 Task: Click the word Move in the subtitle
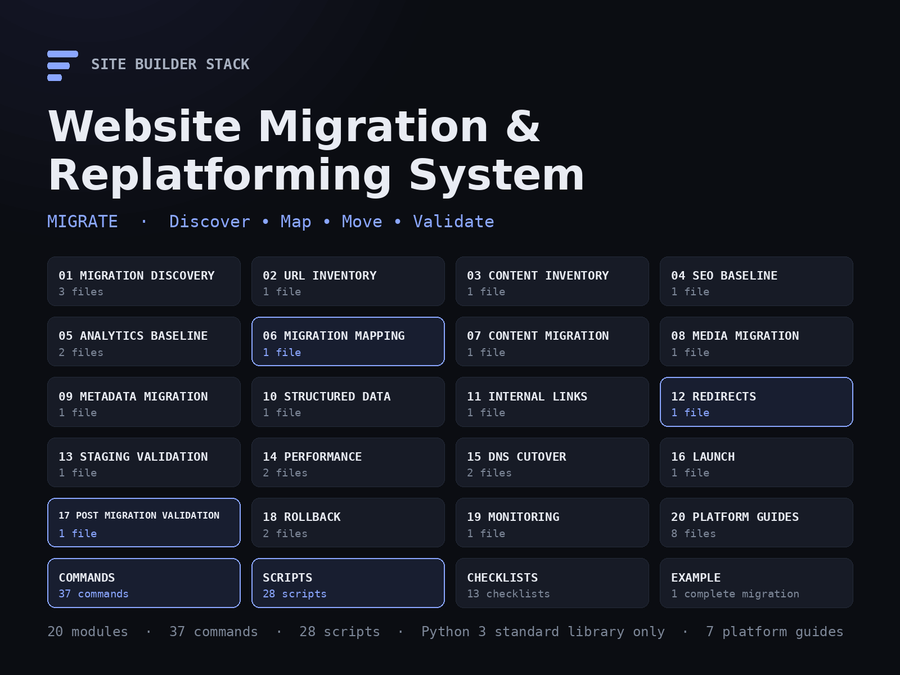pos(362,222)
